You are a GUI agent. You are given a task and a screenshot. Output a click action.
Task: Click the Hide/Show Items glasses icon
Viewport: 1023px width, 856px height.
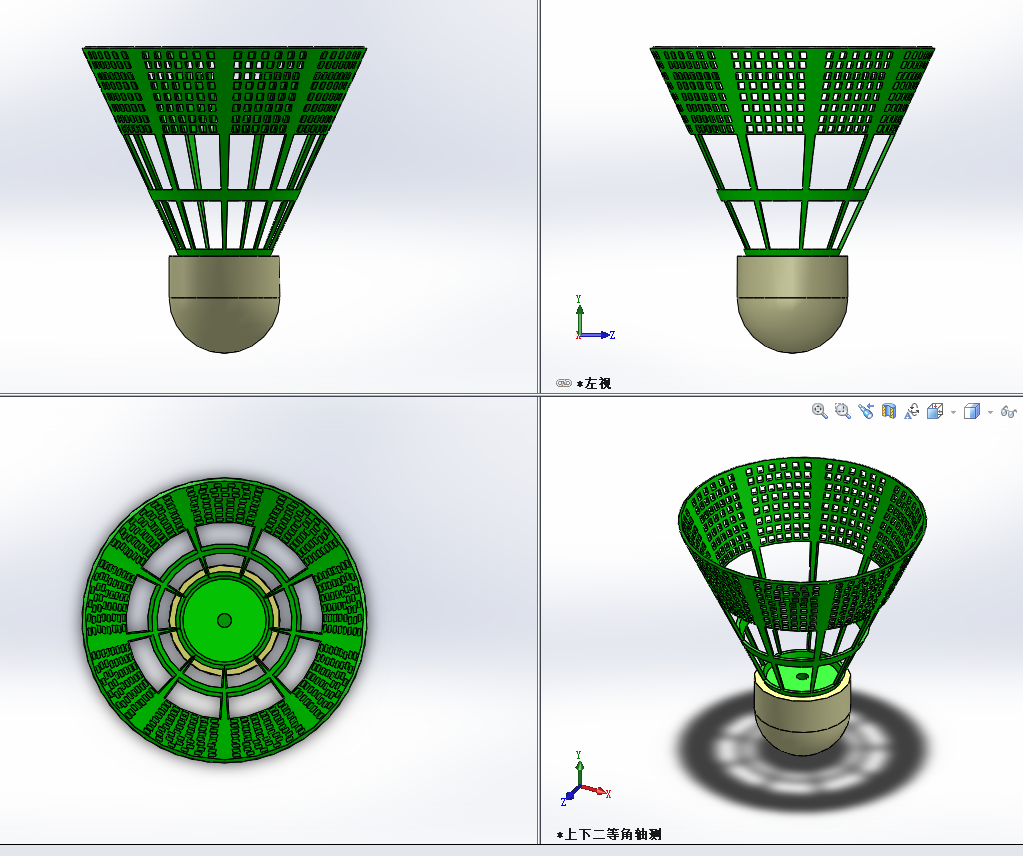pyautogui.click(x=1009, y=412)
